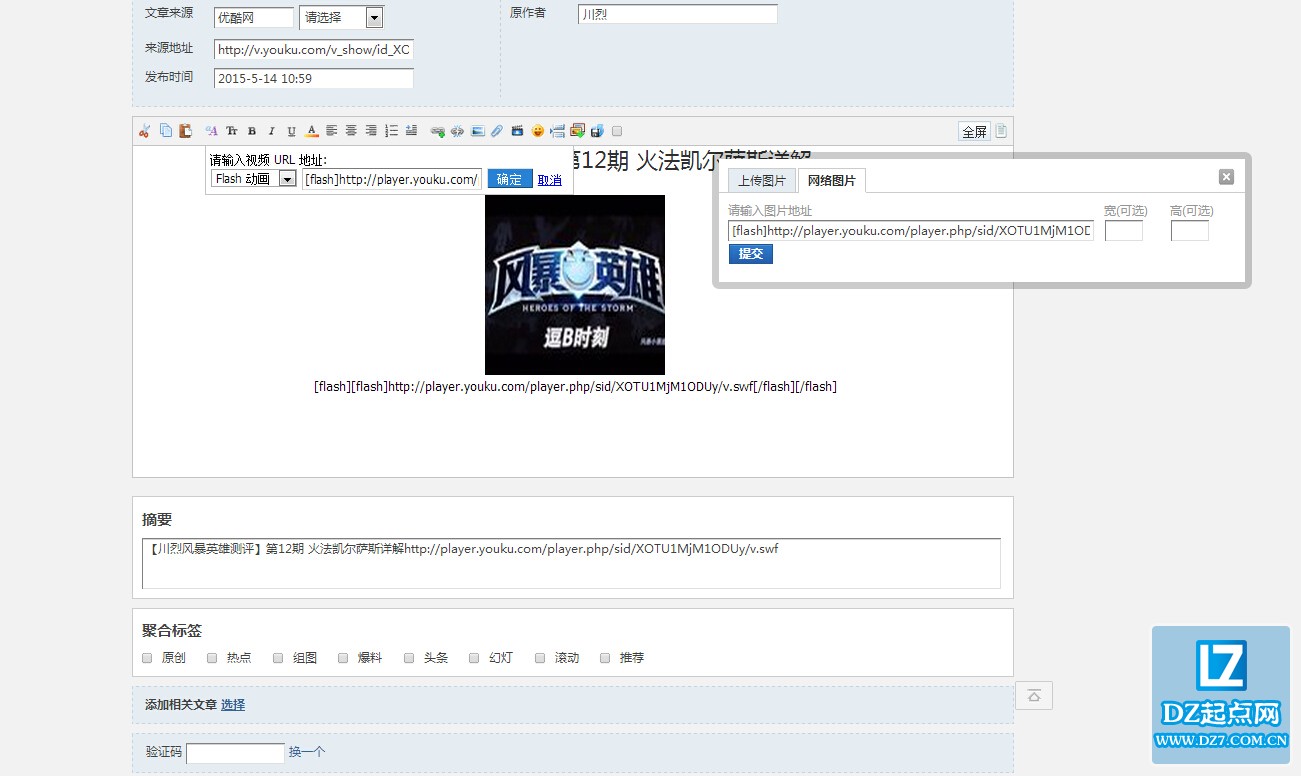Open the Flash 动画 video type dropdown
Screen dimensions: 1301x776
coord(254,179)
